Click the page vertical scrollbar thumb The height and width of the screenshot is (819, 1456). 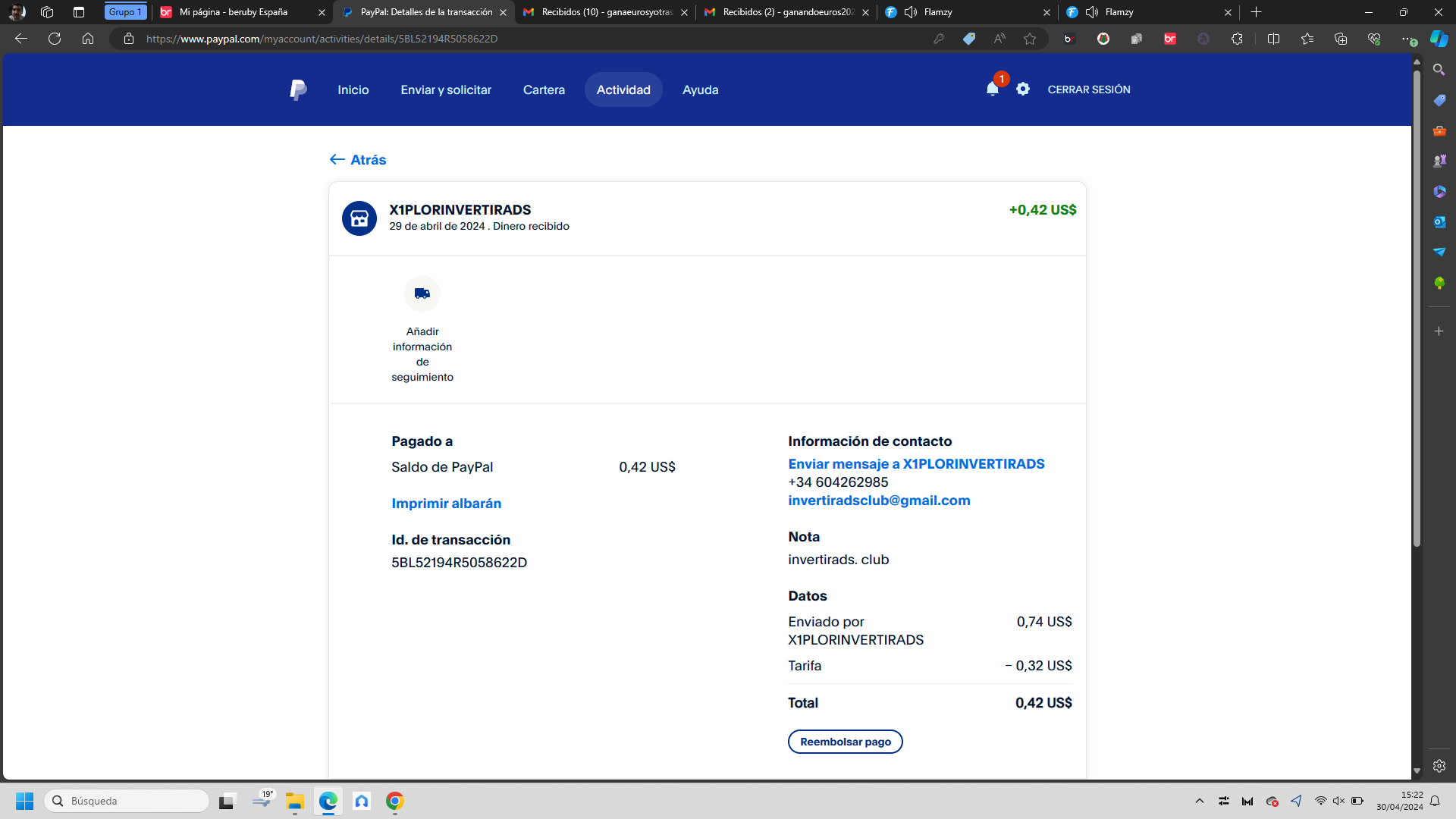[x=1417, y=307]
